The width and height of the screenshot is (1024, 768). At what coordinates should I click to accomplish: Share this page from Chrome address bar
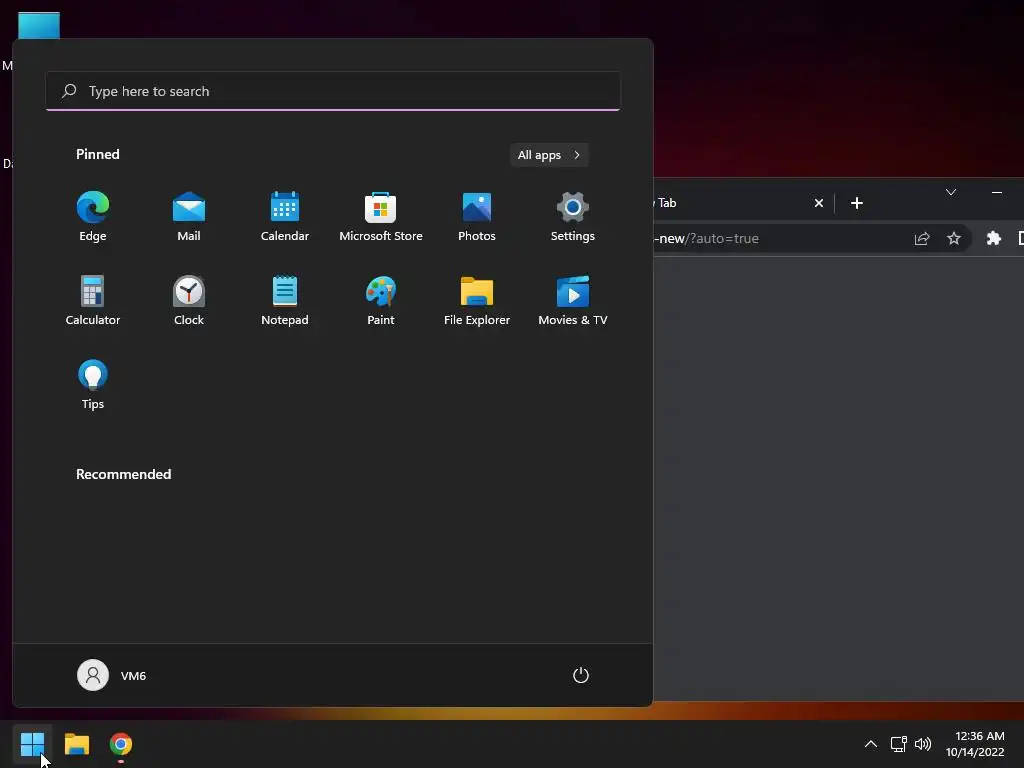(x=921, y=238)
